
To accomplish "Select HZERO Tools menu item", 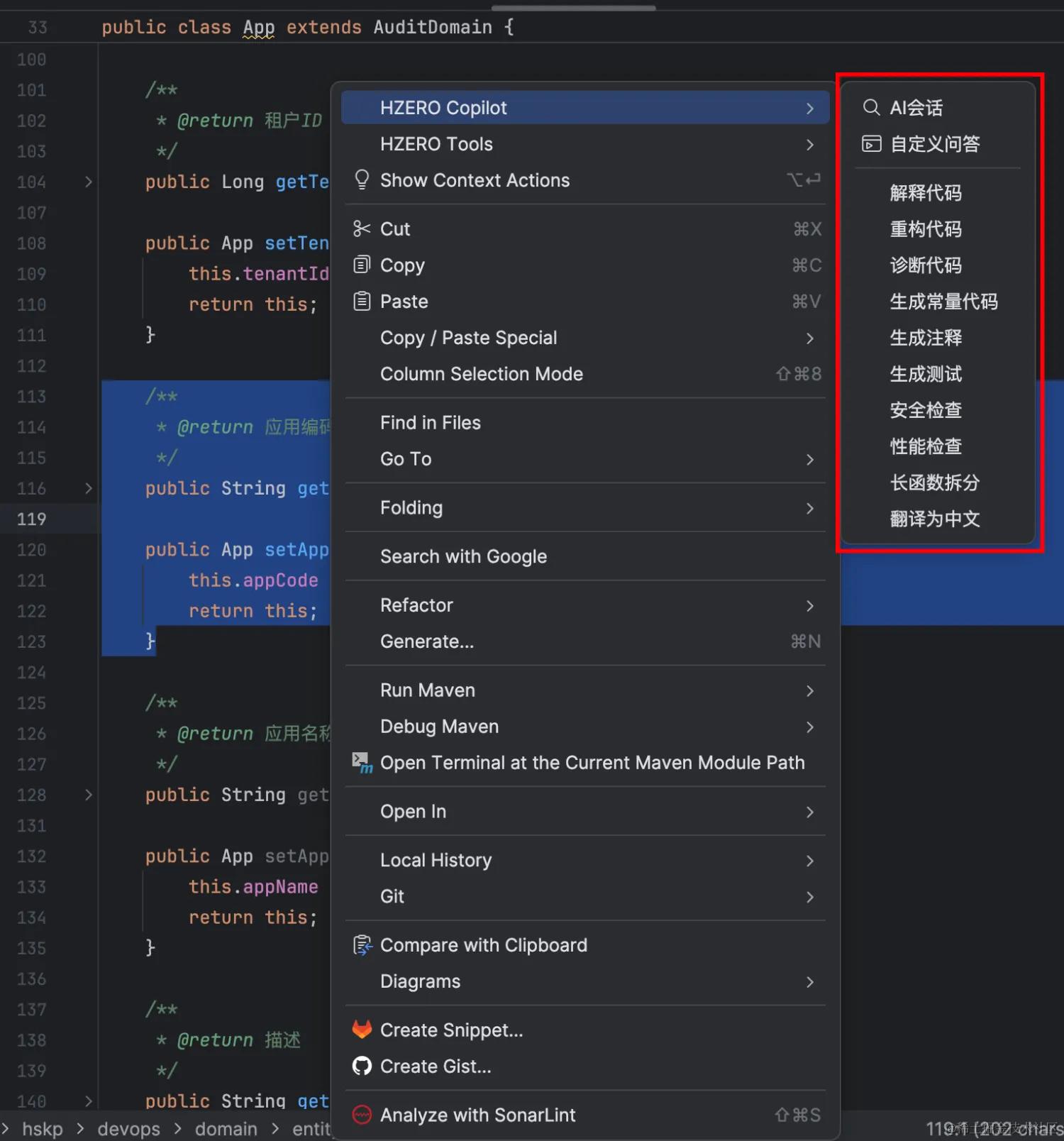I will (585, 144).
